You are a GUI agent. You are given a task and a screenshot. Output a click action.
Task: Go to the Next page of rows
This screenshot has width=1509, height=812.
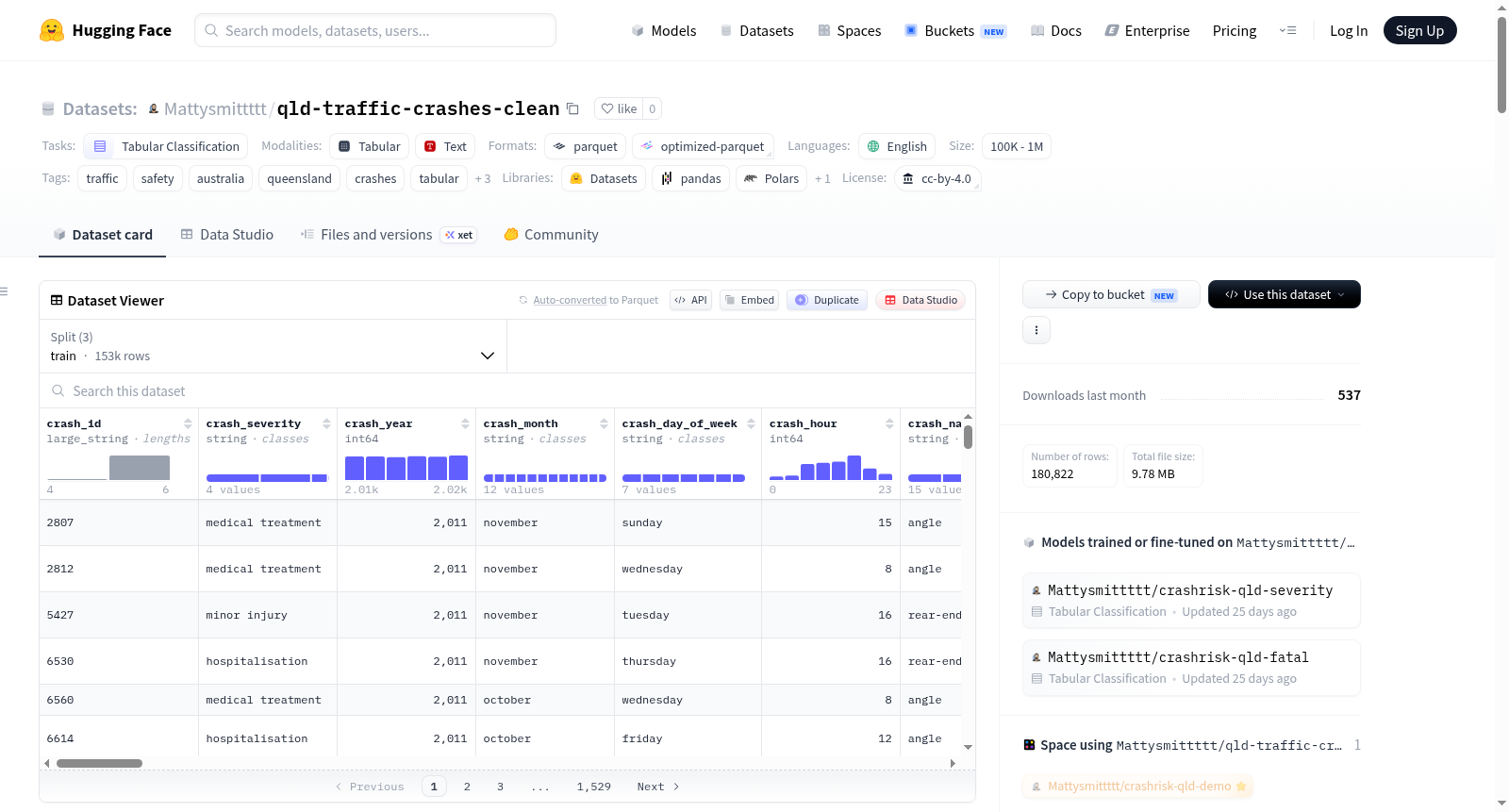tap(658, 787)
